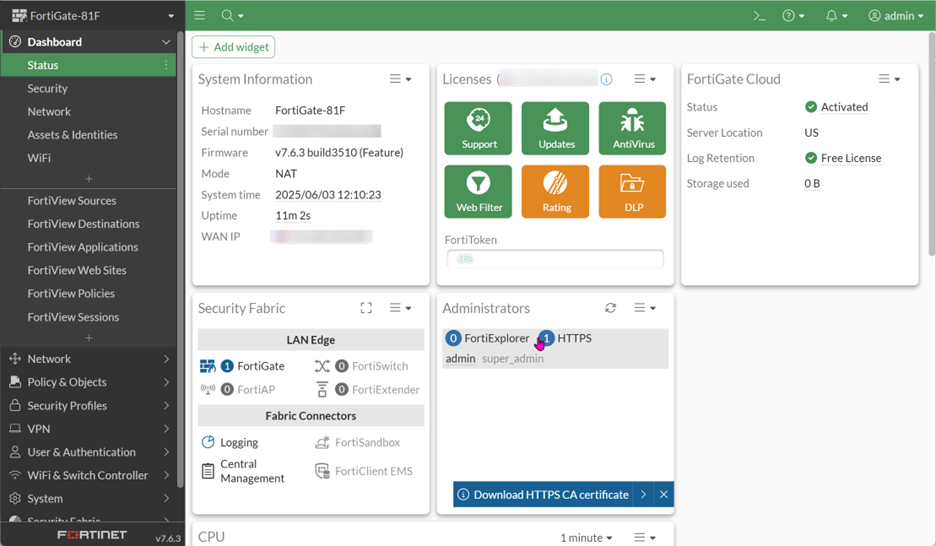Open the CLI console icon
936x546 pixels.
pos(759,16)
